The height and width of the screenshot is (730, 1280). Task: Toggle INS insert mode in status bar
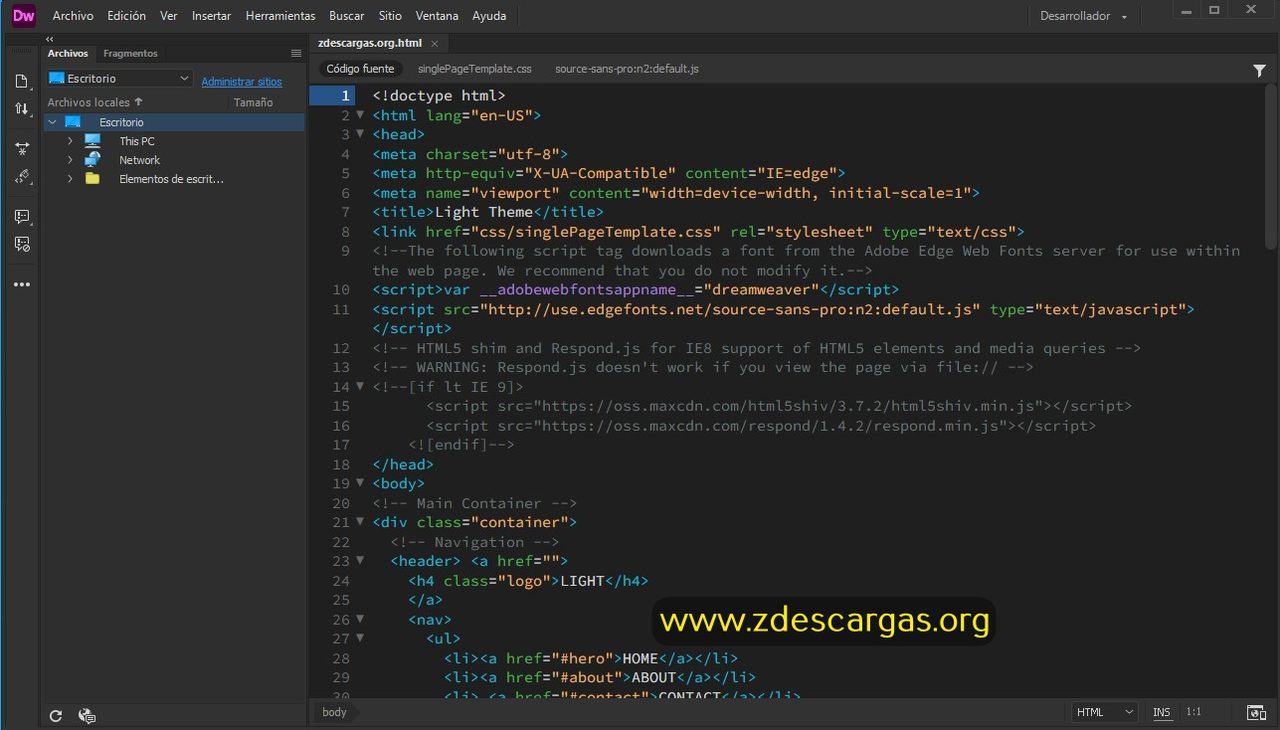tap(1161, 712)
